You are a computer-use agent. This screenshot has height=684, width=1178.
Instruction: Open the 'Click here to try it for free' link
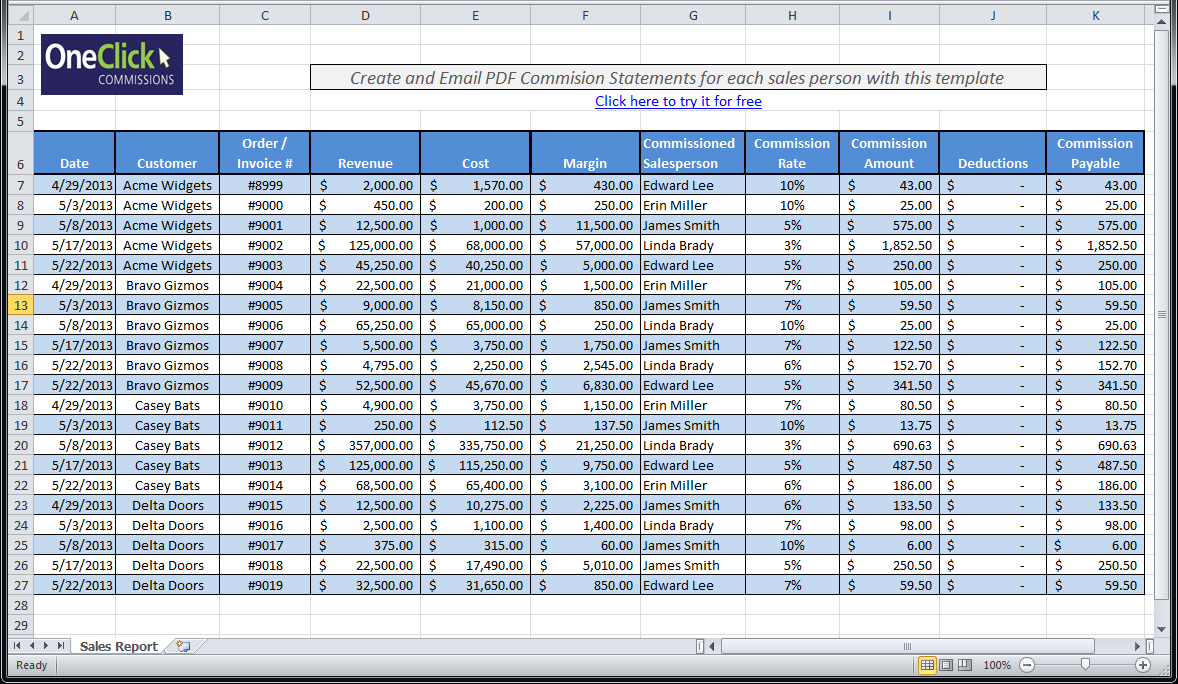(x=678, y=101)
